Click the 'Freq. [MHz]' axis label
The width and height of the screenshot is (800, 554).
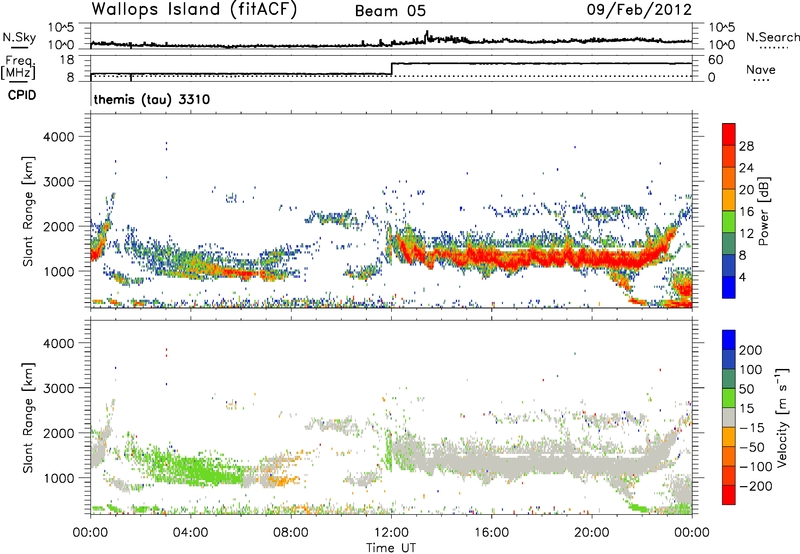point(18,68)
